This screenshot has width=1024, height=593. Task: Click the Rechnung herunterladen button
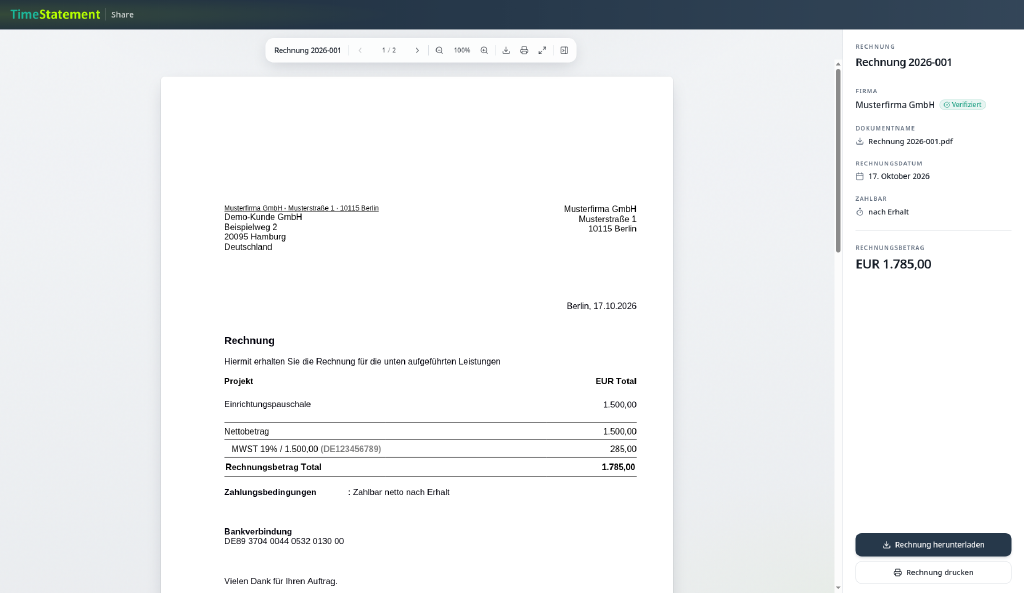pos(933,545)
